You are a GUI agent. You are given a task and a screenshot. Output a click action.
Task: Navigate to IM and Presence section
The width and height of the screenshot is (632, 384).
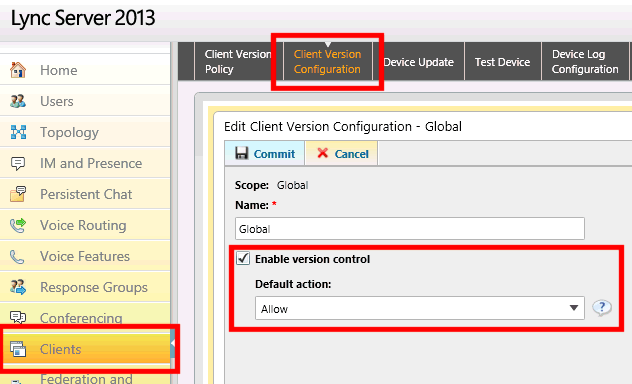[x=85, y=163]
